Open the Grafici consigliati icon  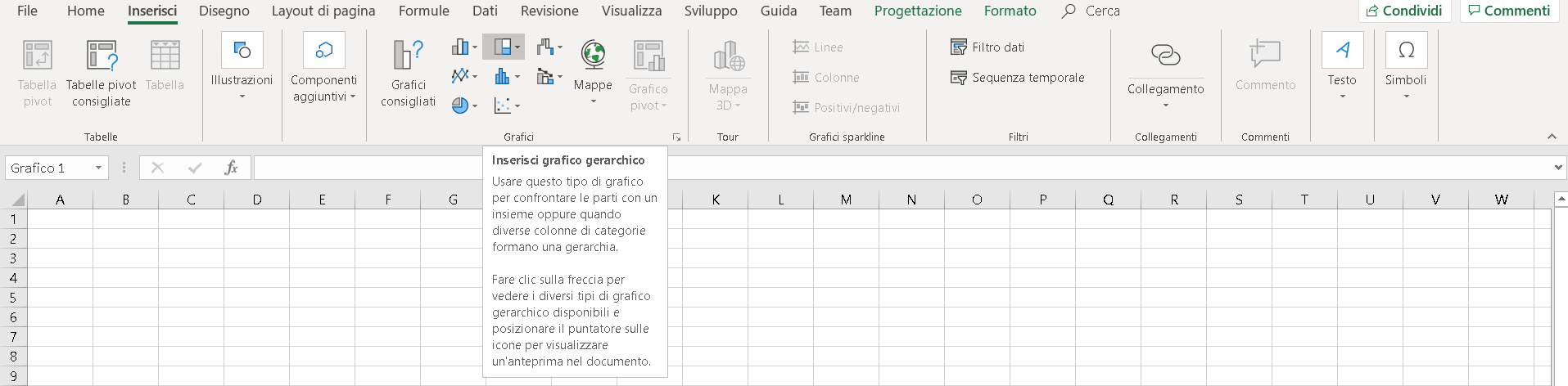tap(408, 56)
